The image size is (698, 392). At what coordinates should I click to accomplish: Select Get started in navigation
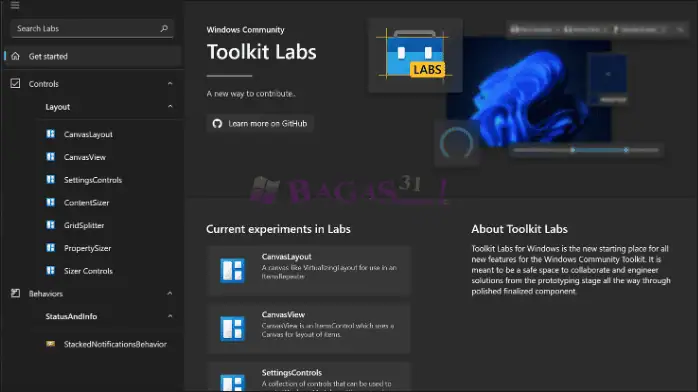93,57
